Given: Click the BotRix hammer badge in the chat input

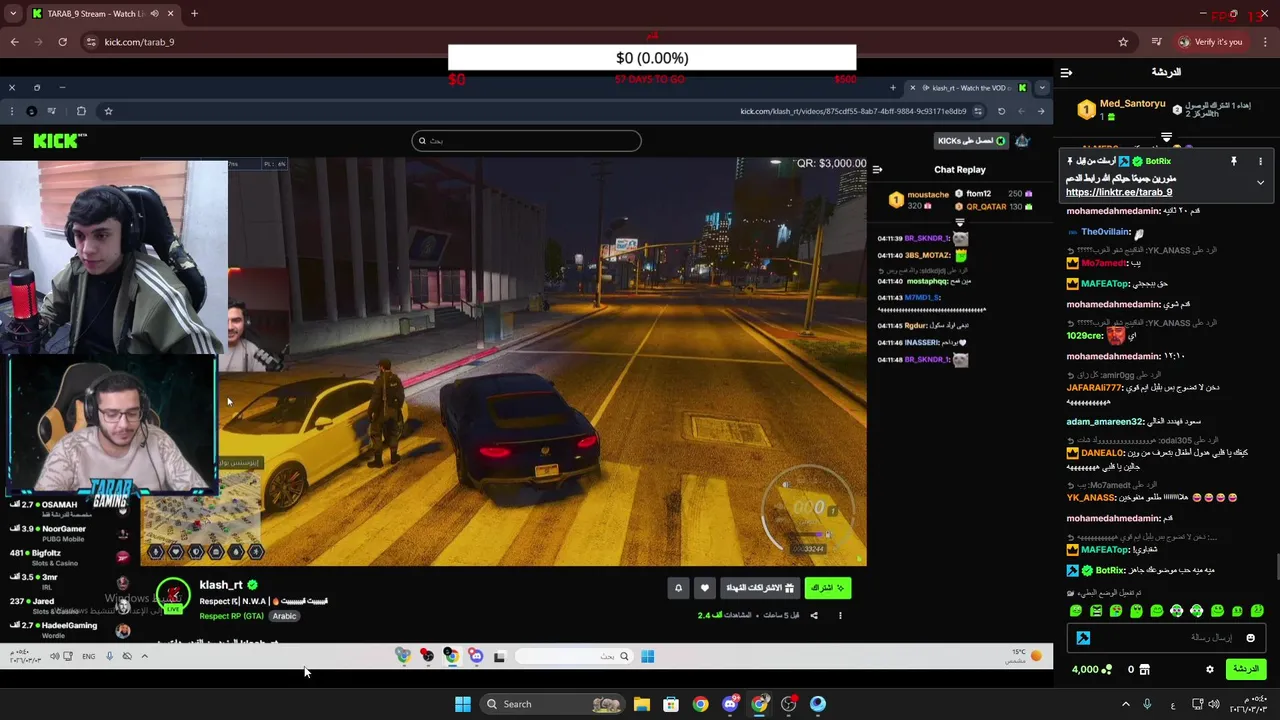Looking at the screenshot, I should pyautogui.click(x=1083, y=638).
